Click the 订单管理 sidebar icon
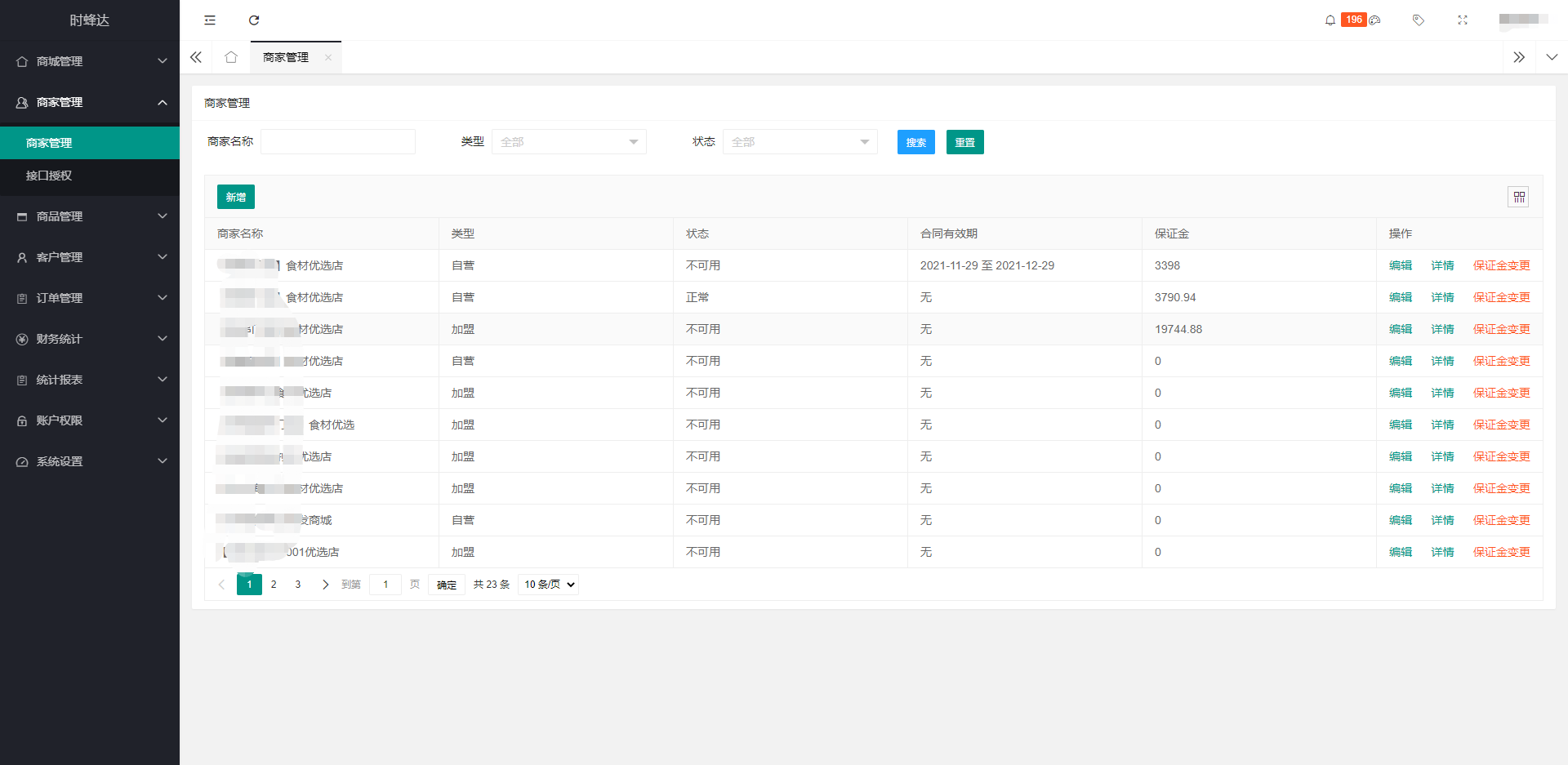Image resolution: width=1568 pixels, height=765 pixels. coord(22,298)
